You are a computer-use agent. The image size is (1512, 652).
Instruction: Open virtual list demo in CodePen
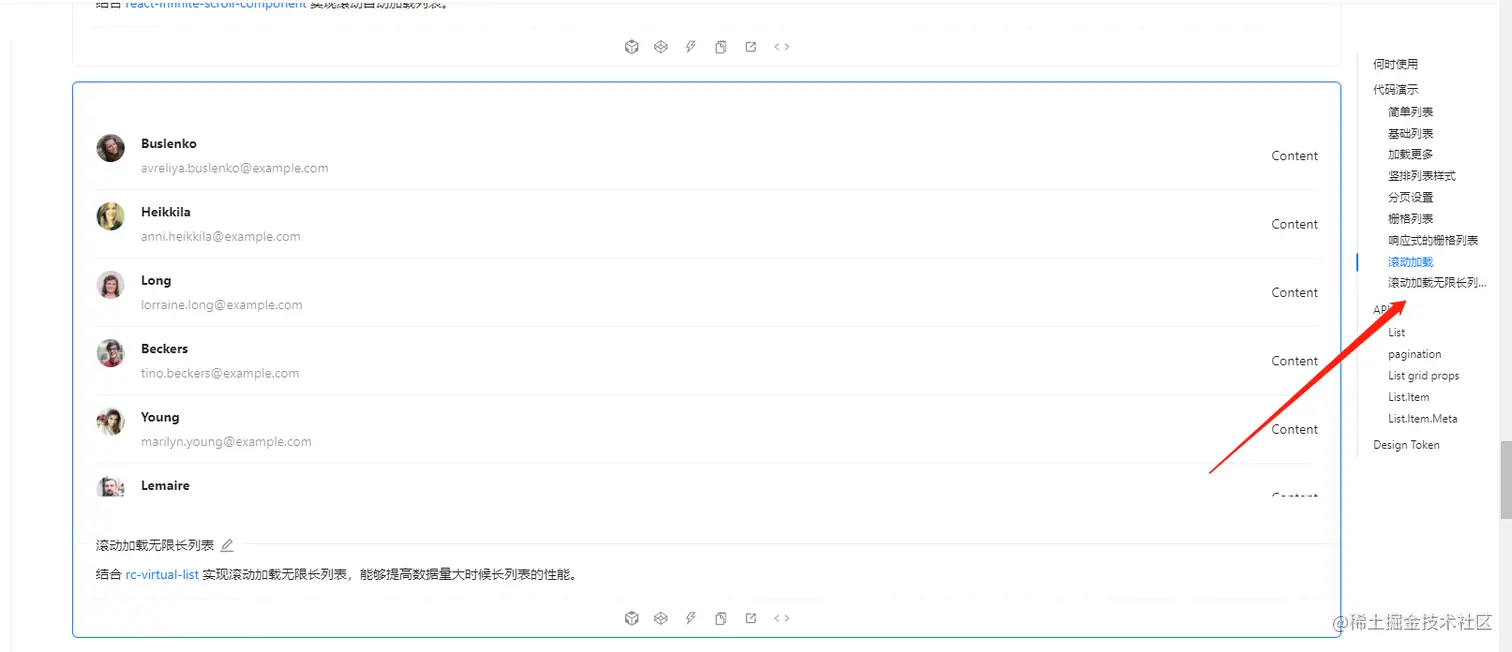660,618
